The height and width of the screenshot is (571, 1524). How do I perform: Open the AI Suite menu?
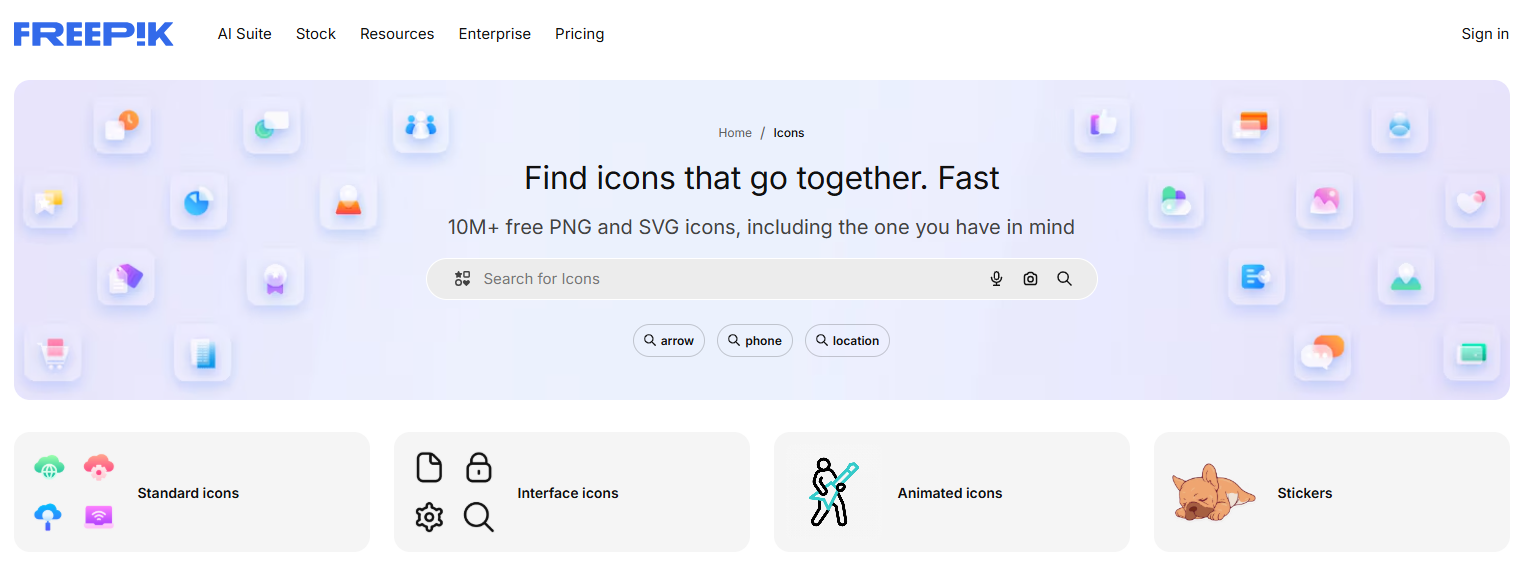[x=245, y=34]
